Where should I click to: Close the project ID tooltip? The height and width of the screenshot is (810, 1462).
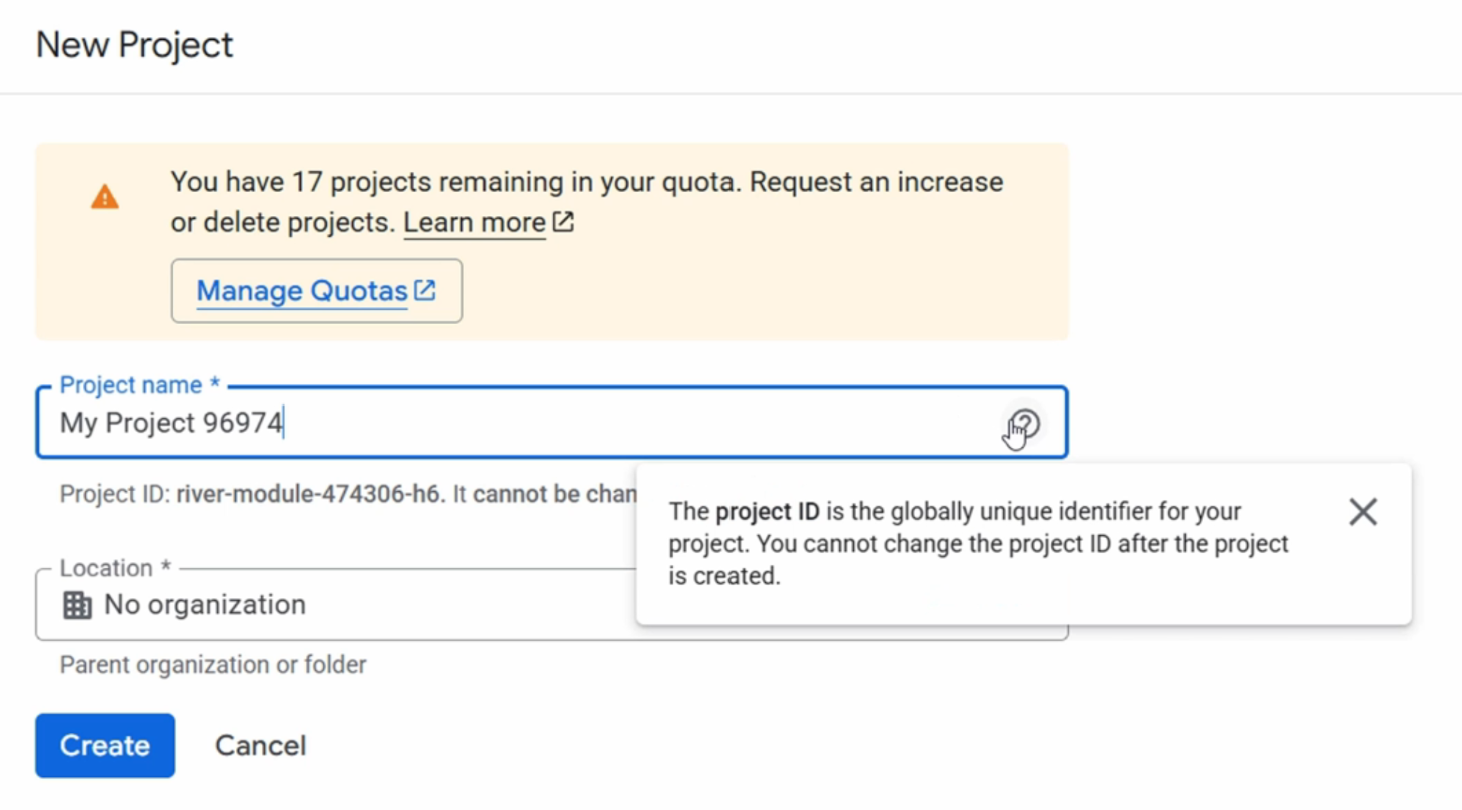click(1363, 512)
